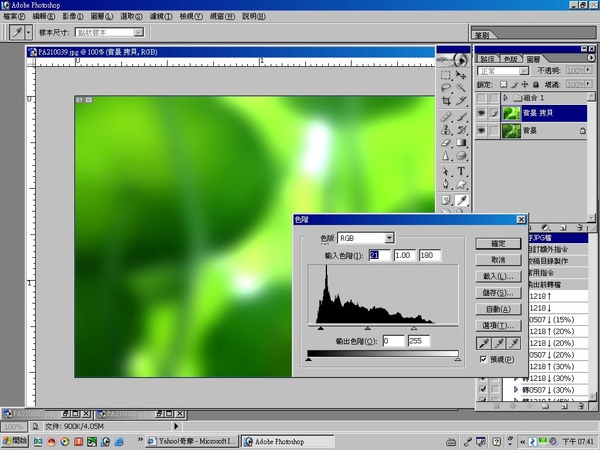Pick the white point eyedropper in Levels

pyautogui.click(x=514, y=343)
